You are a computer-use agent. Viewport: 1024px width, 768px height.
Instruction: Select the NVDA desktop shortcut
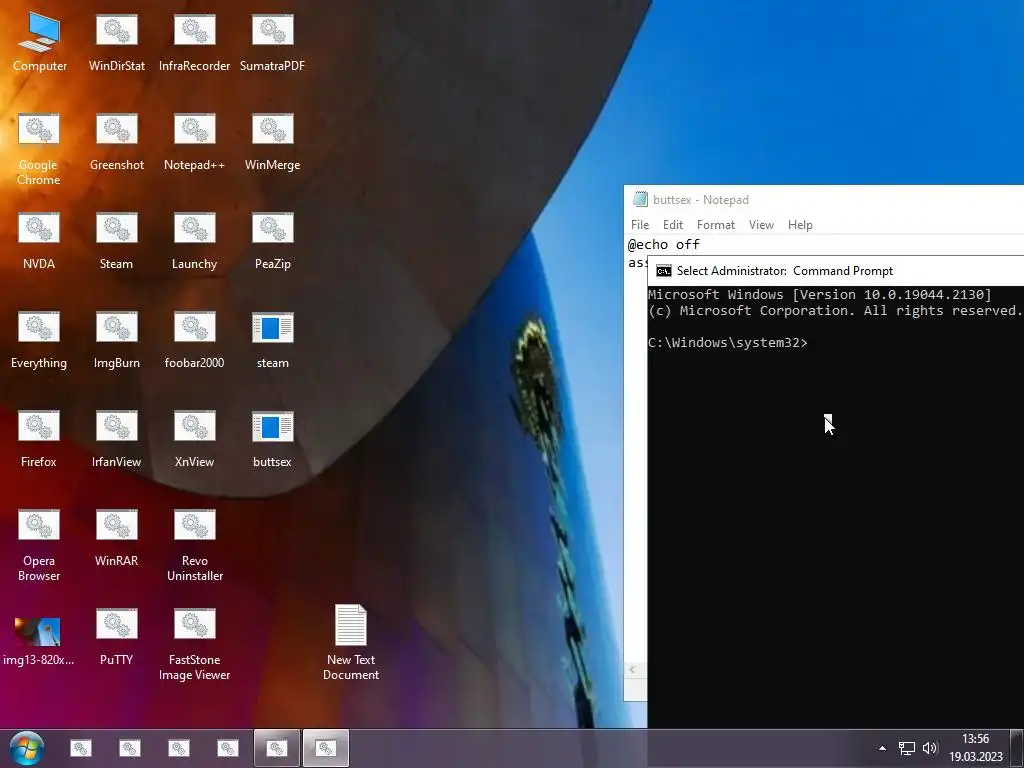click(39, 241)
